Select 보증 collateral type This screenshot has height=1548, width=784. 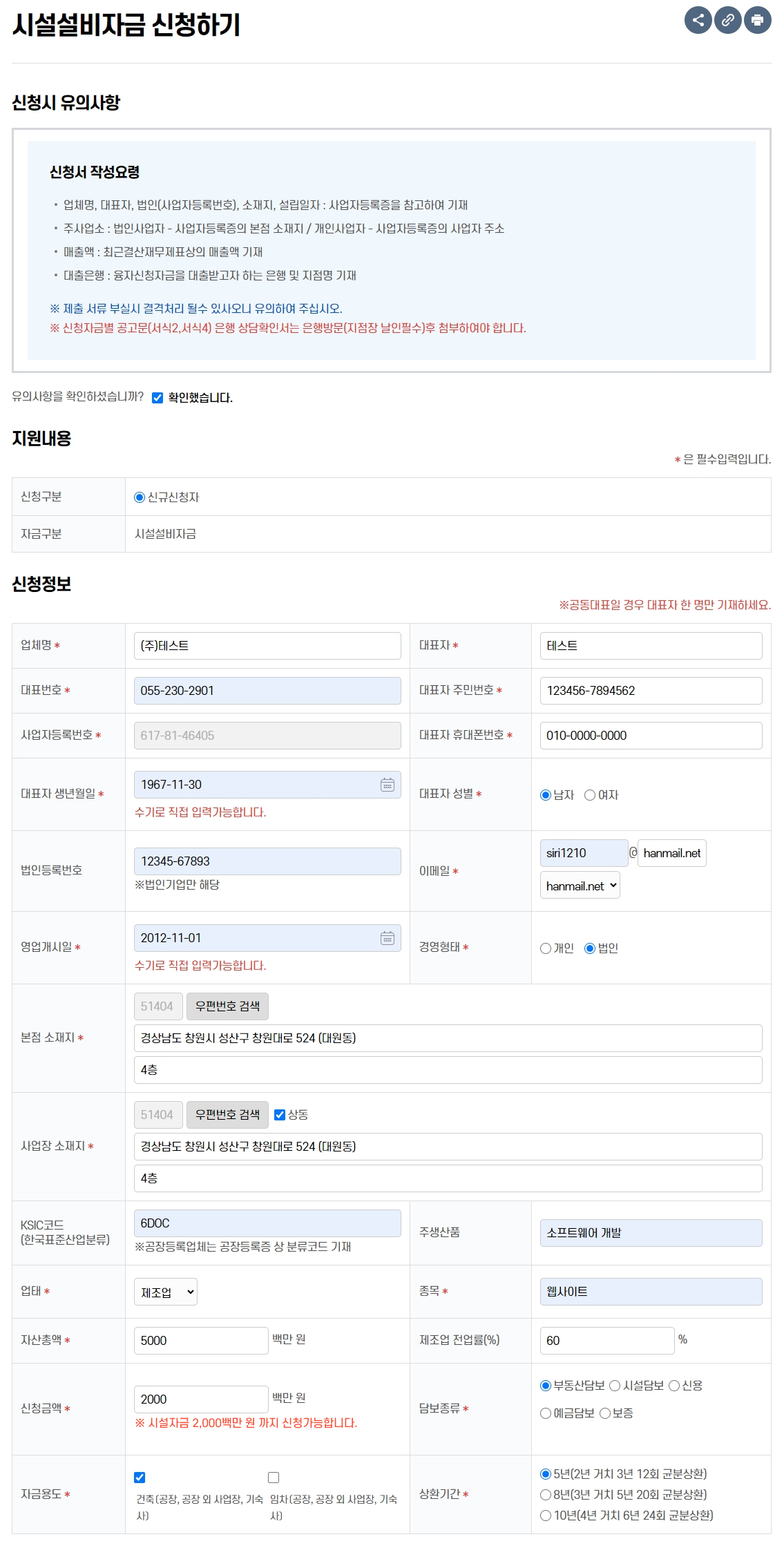click(605, 1413)
